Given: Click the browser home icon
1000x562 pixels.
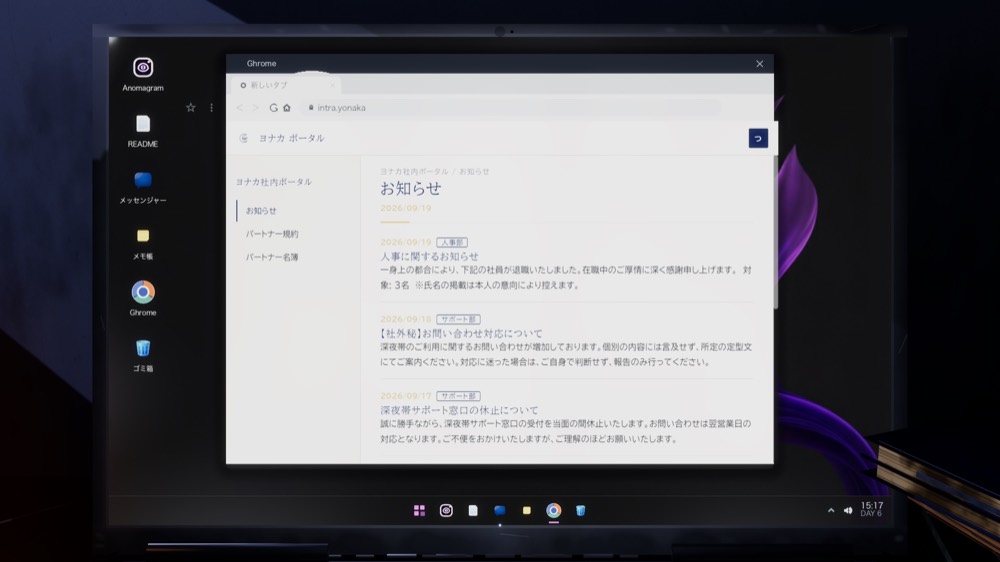Looking at the screenshot, I should (287, 108).
